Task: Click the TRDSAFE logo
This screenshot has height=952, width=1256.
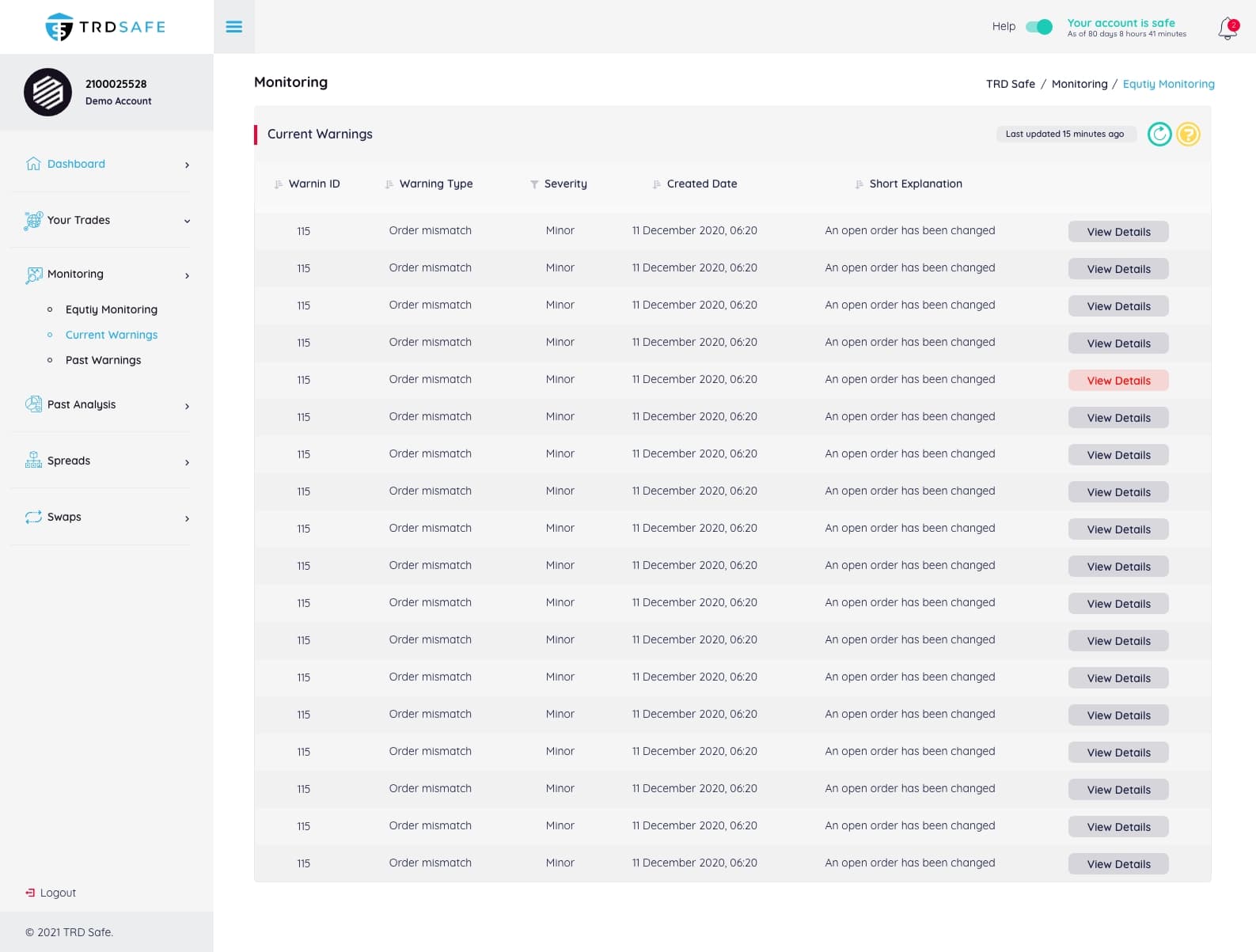Action: coord(105,27)
